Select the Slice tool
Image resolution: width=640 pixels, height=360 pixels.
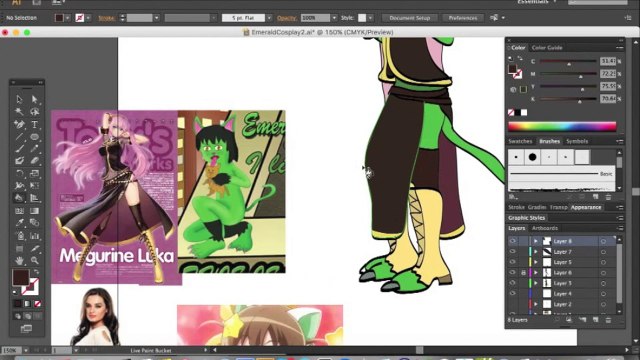34,248
